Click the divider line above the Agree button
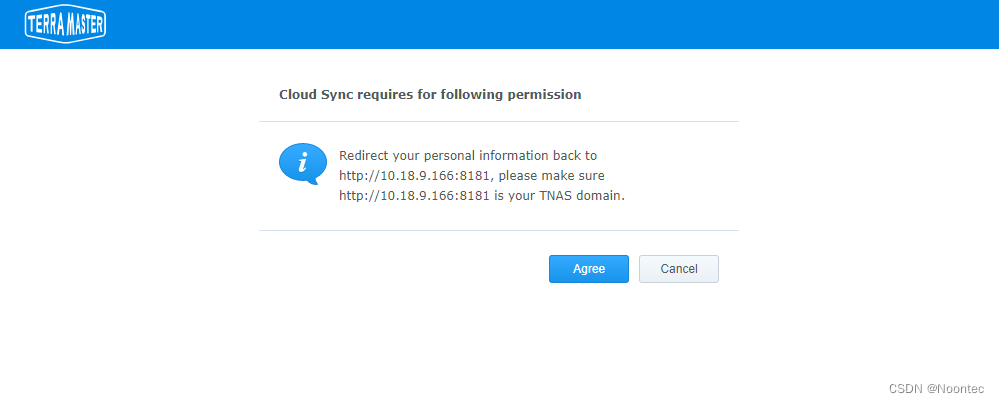The width and height of the screenshot is (999, 403). pyautogui.click(x=498, y=230)
